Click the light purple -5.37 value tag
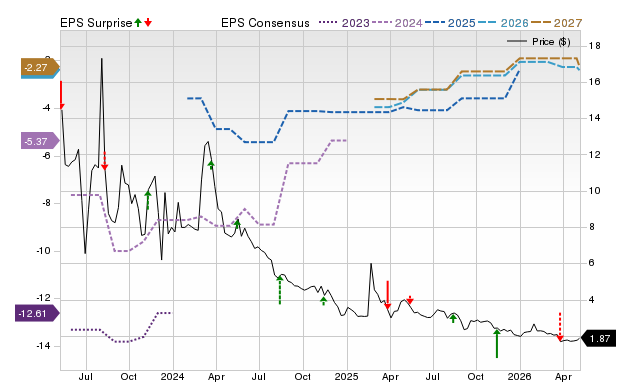 click(40, 141)
